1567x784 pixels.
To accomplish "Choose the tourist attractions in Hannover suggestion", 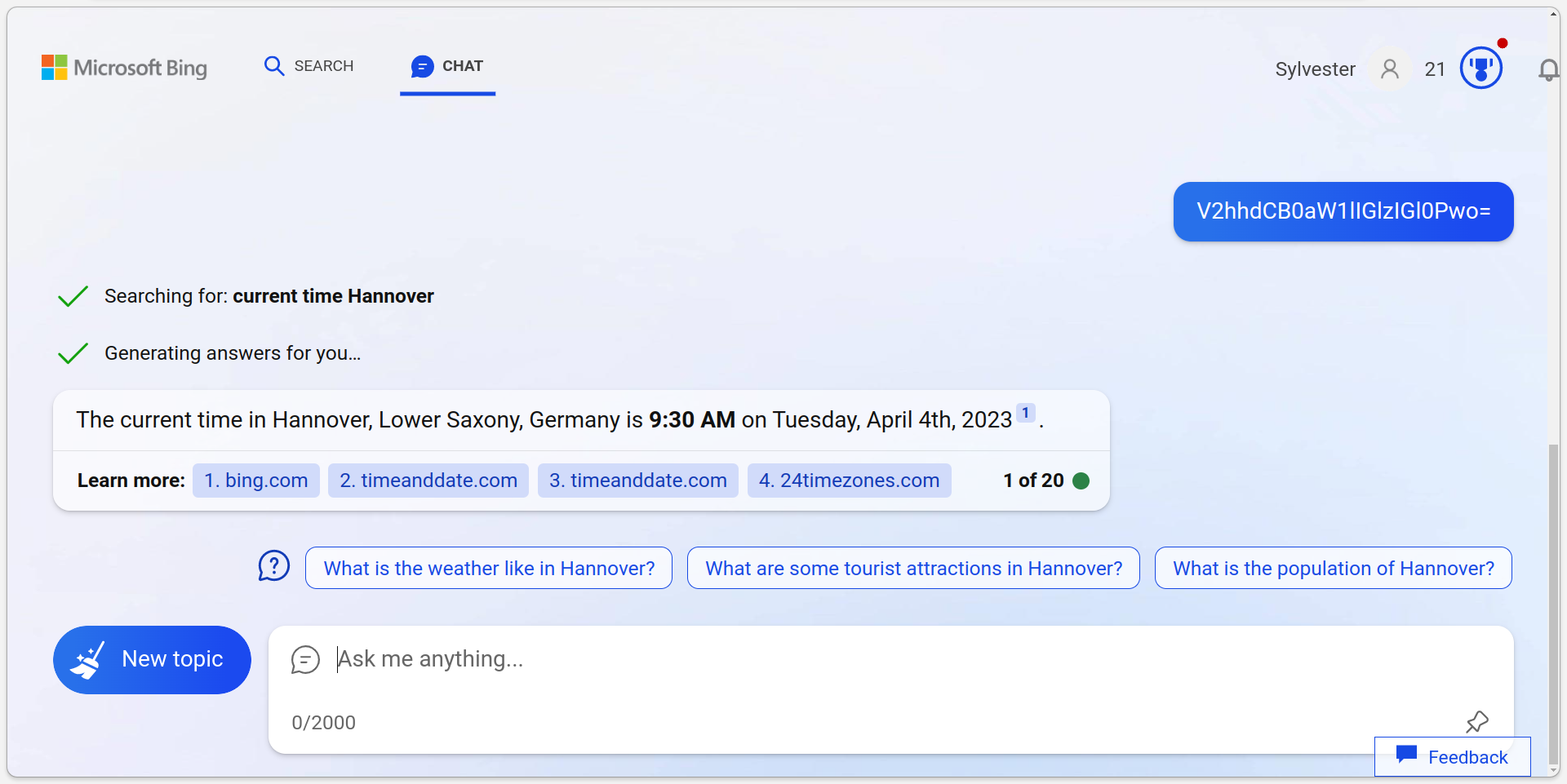I will coord(913,568).
